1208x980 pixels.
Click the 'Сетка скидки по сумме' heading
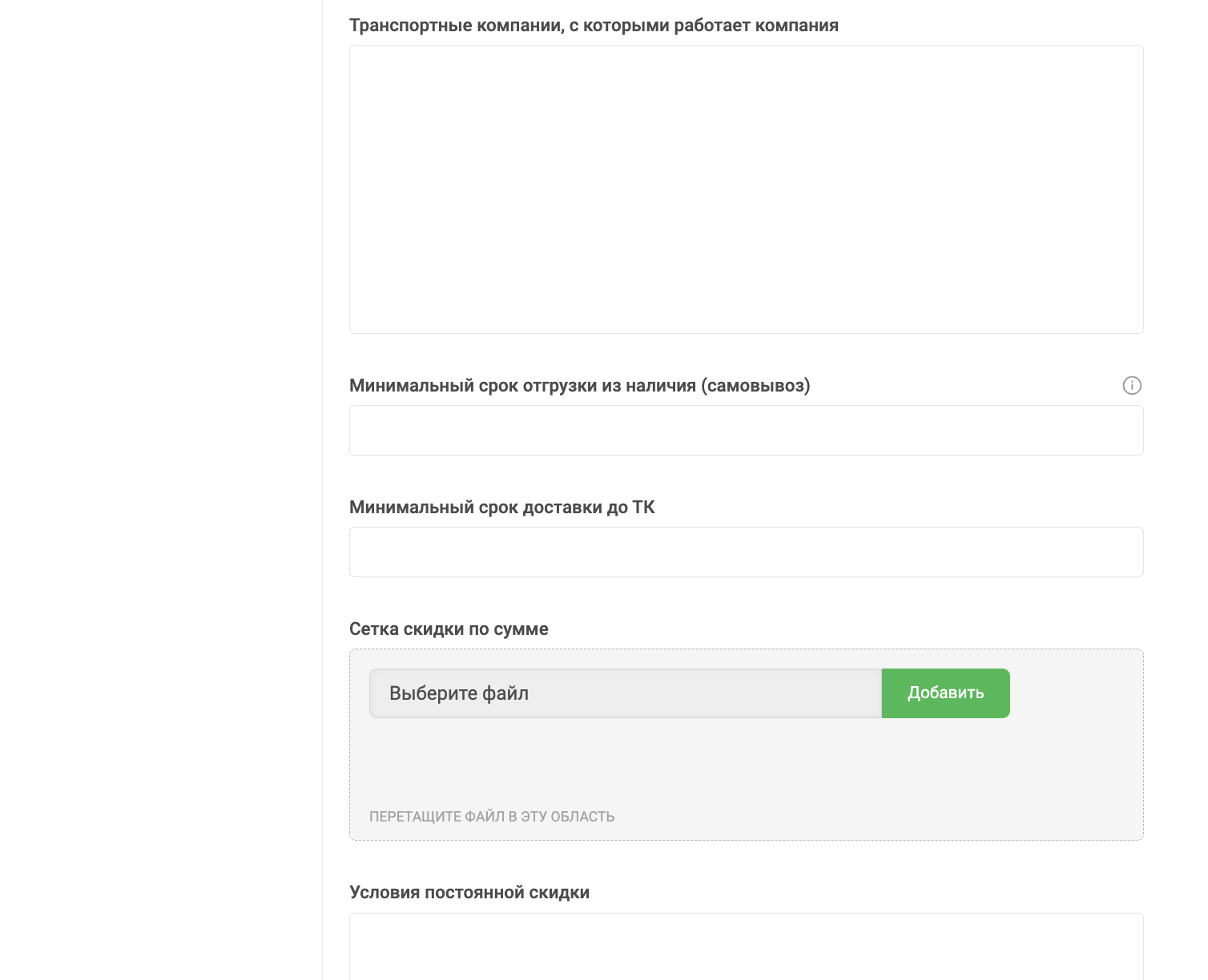(x=449, y=629)
